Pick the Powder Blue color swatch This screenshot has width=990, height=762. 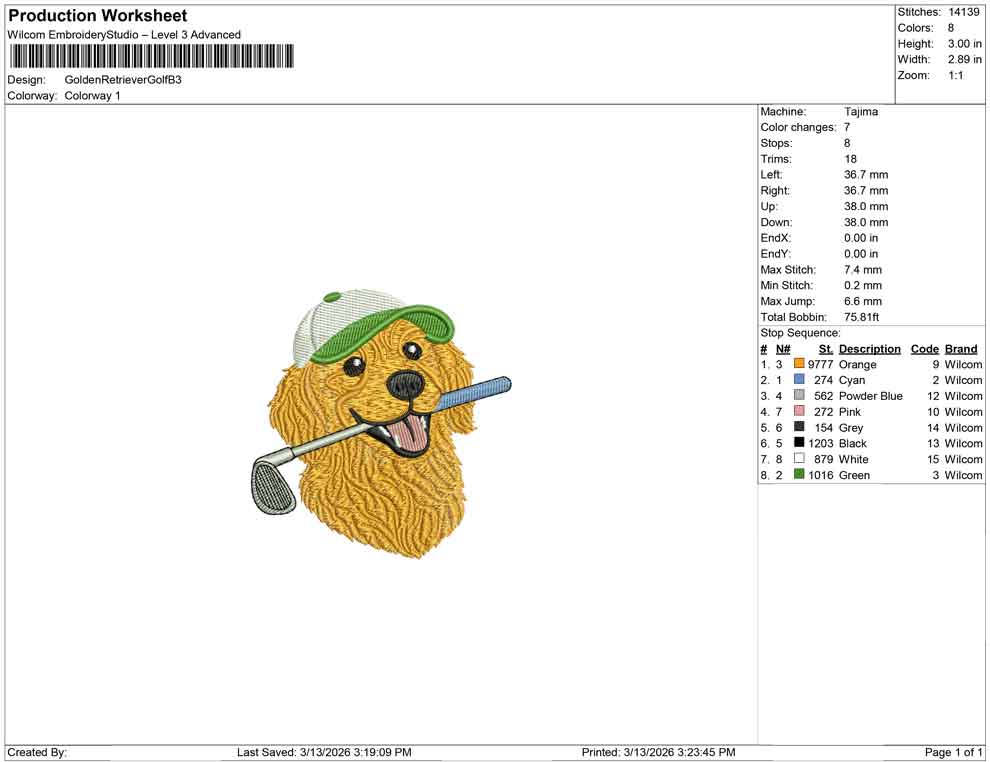(x=799, y=396)
